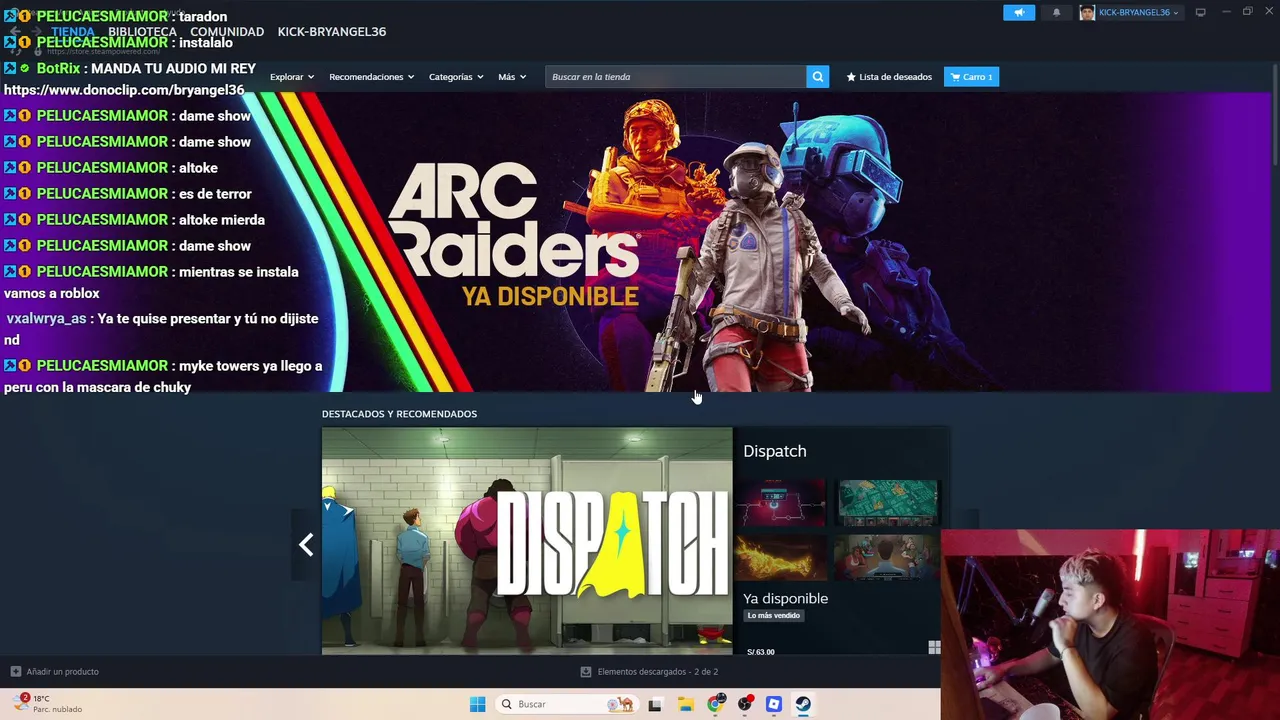
Task: Click the plus icon for Añadir un producto
Action: [x=15, y=671]
